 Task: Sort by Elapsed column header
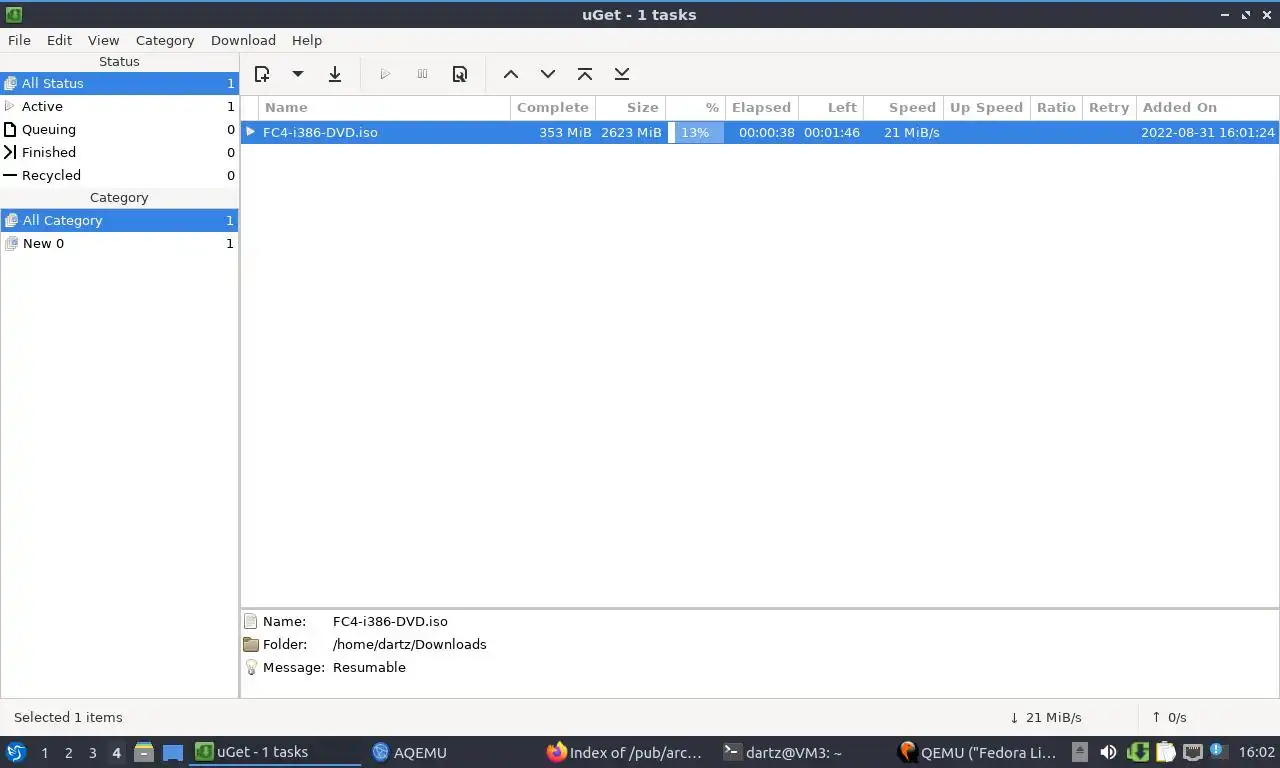pyautogui.click(x=762, y=107)
